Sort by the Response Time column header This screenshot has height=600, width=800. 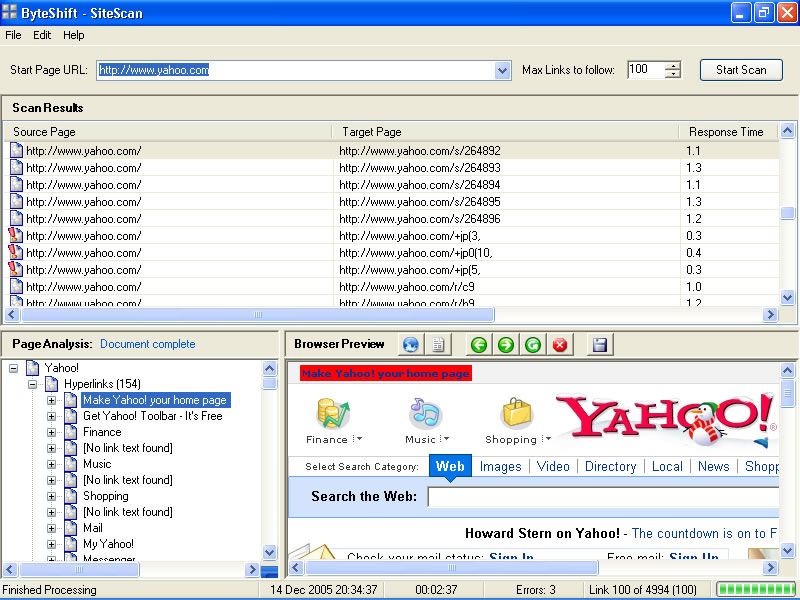tap(726, 132)
